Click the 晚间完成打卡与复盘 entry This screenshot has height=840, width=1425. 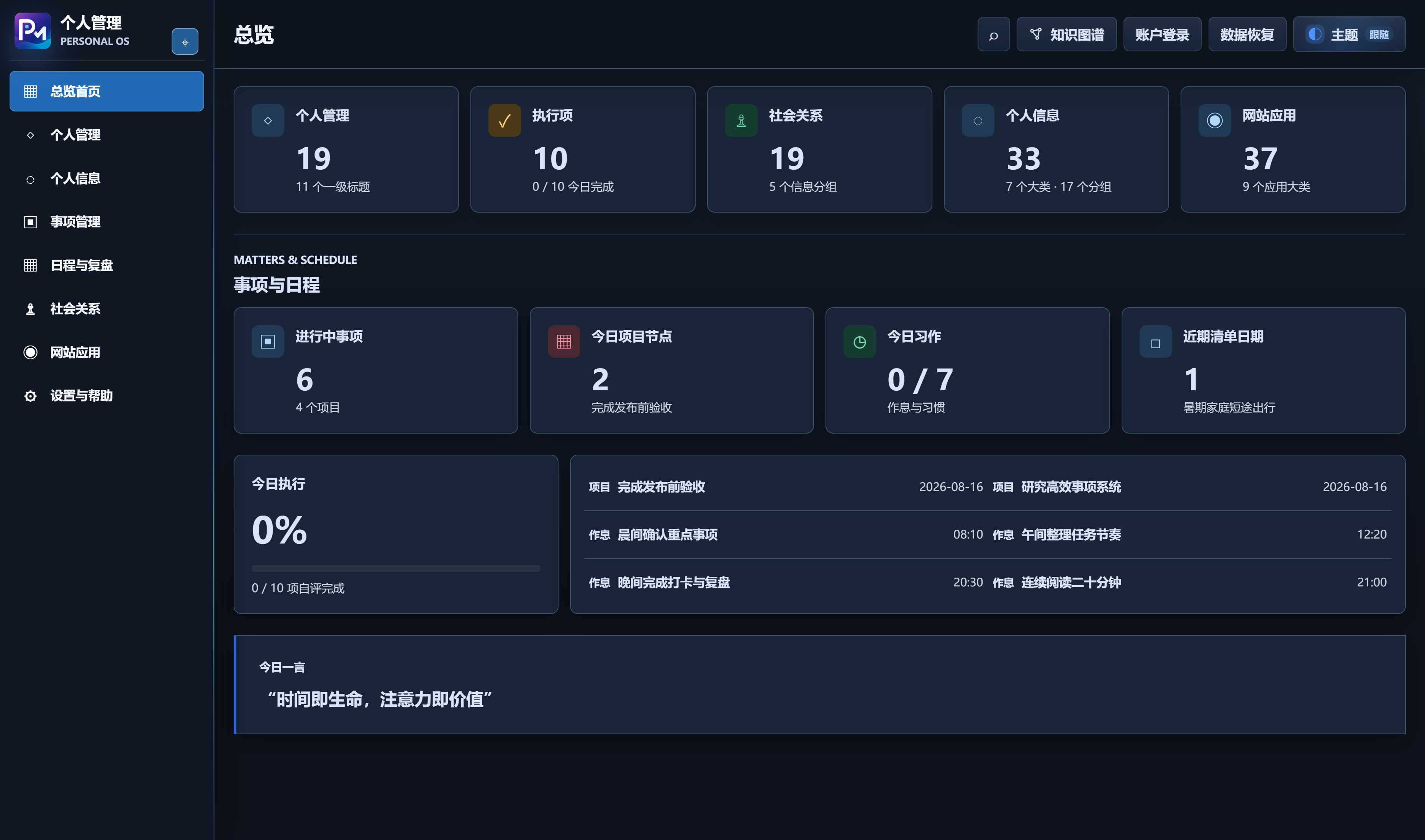[786, 583]
